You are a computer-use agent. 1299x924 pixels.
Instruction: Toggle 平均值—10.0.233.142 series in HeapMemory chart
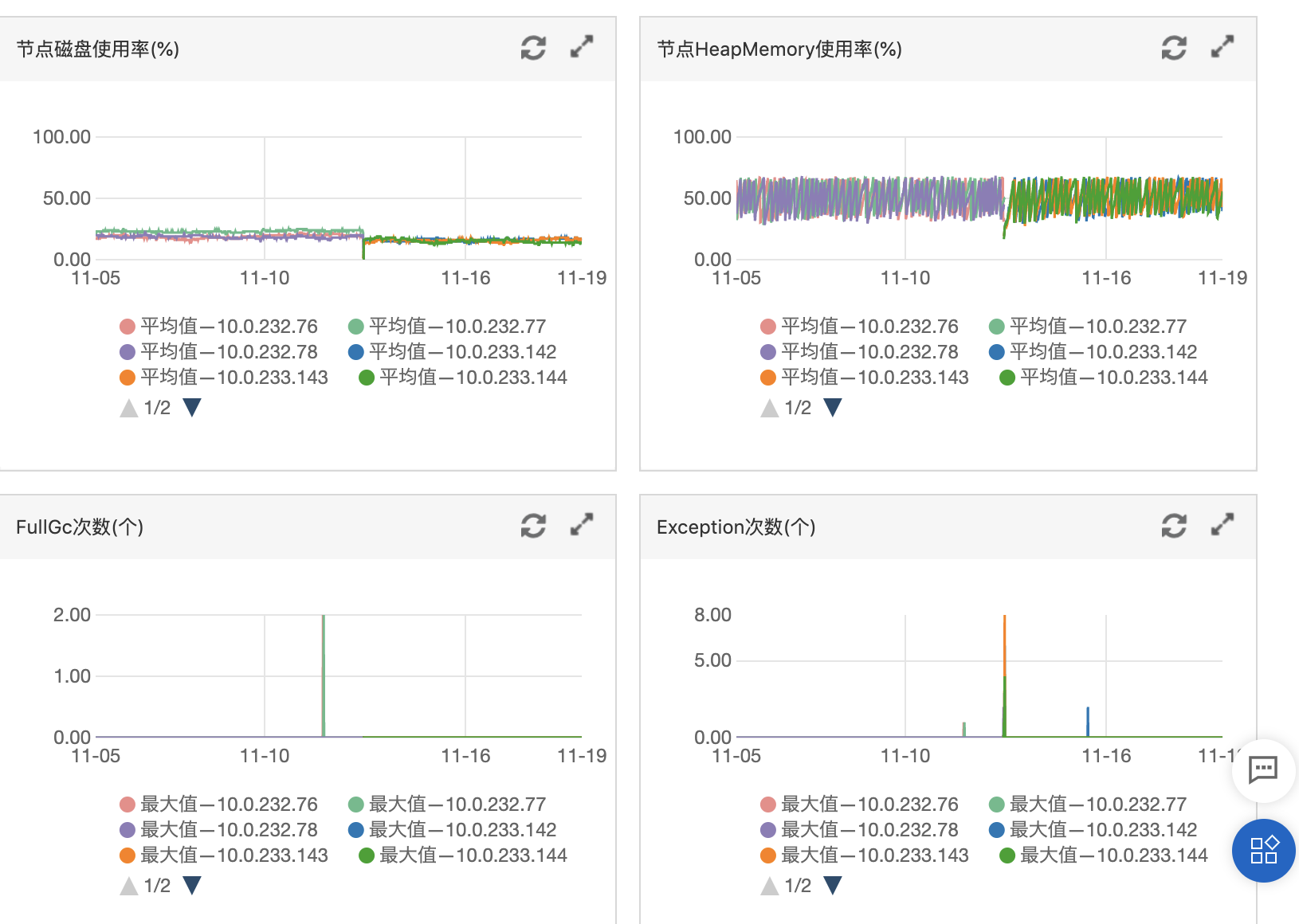[x=1093, y=352]
